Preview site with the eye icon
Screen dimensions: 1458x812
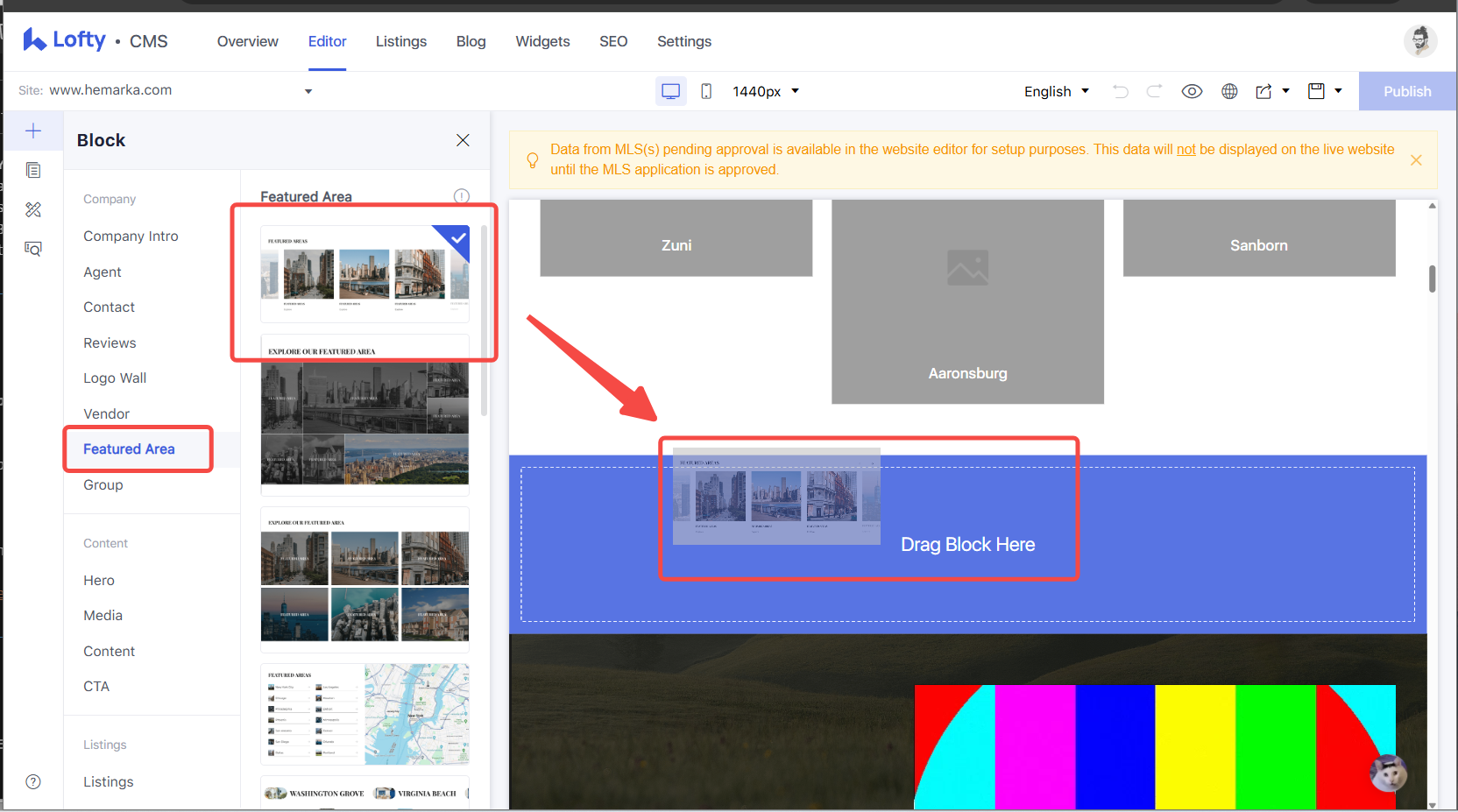(1192, 91)
